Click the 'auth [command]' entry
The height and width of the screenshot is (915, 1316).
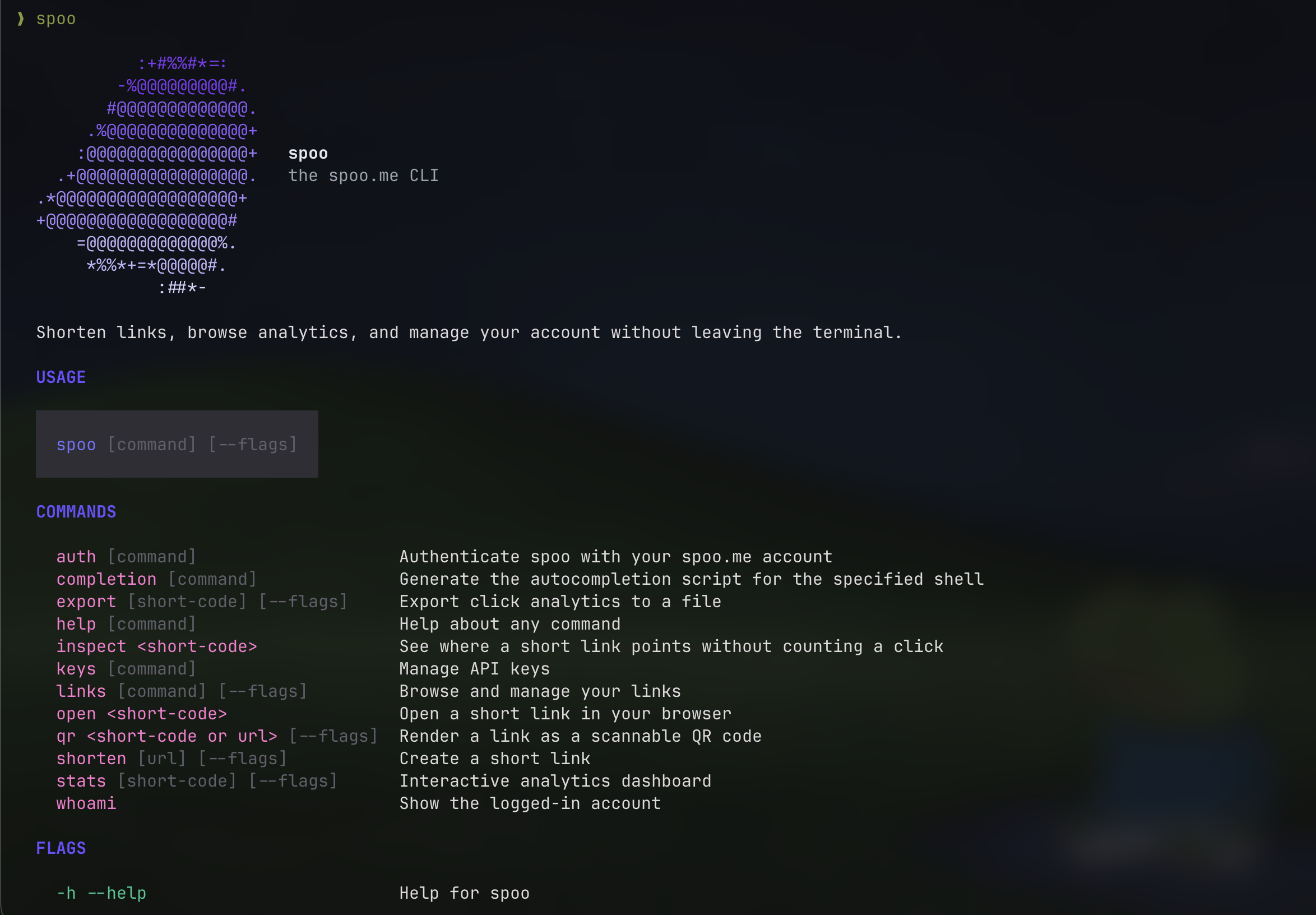tap(126, 557)
